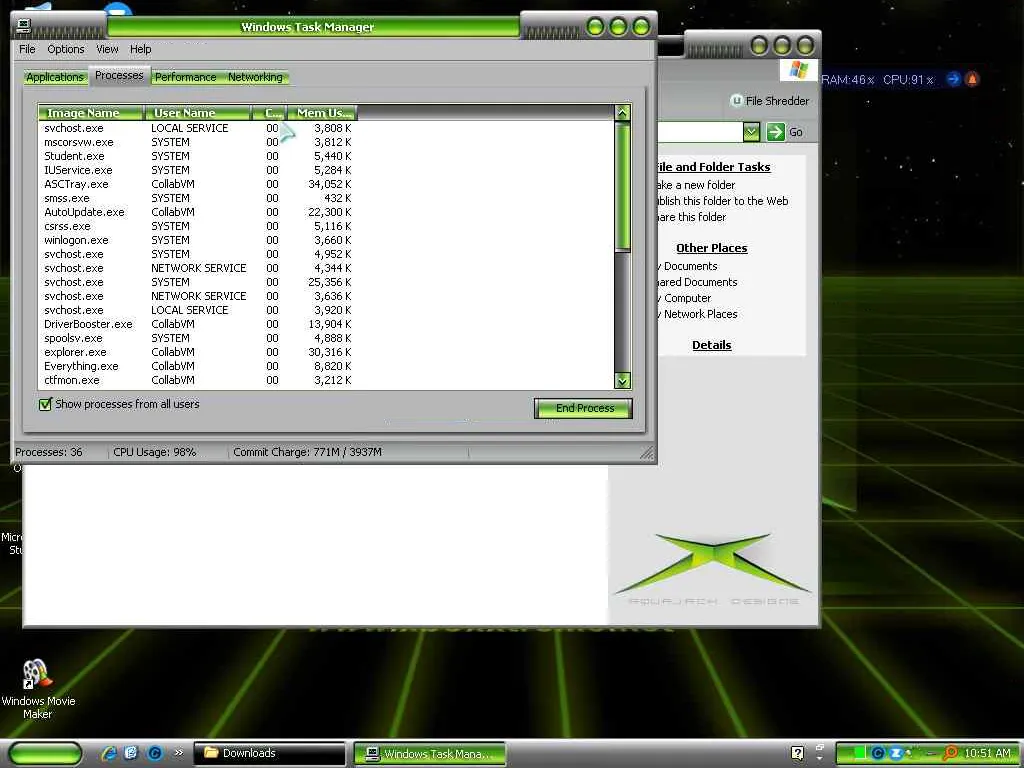Click Make a new folder link
Viewport: 1024px width, 768px height.
pos(696,185)
